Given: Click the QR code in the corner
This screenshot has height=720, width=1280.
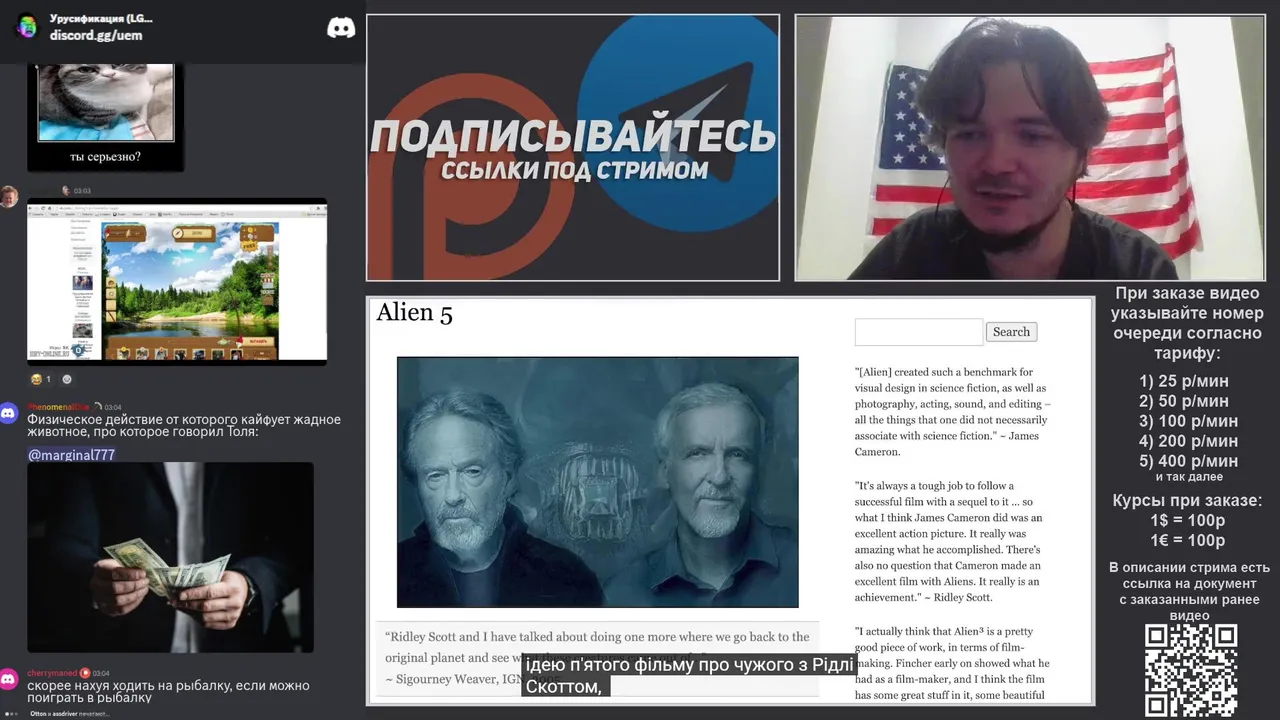Looking at the screenshot, I should (x=1191, y=671).
